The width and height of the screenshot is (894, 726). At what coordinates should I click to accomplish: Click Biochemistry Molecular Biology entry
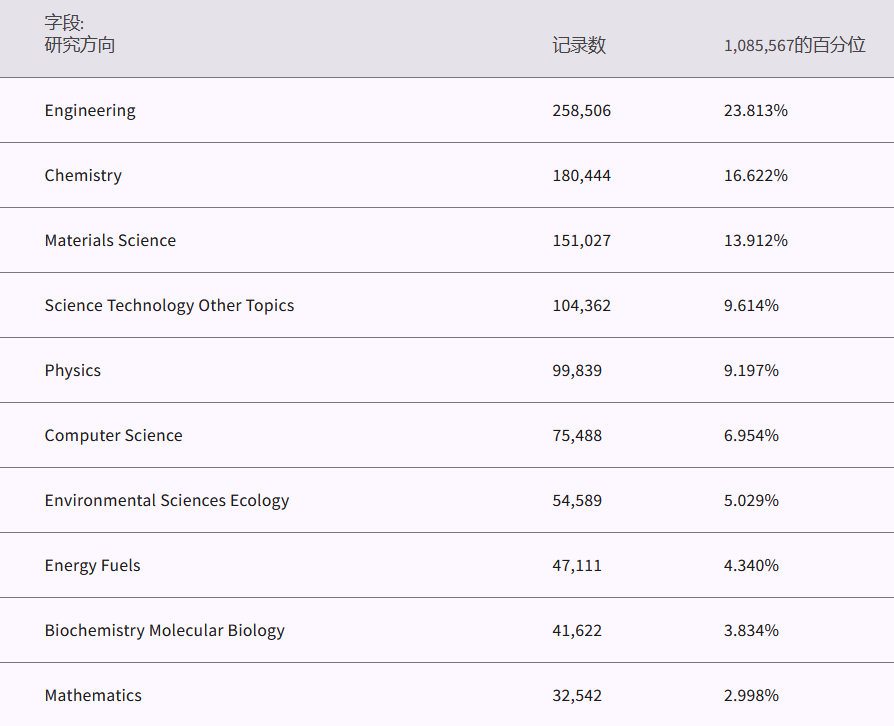164,631
